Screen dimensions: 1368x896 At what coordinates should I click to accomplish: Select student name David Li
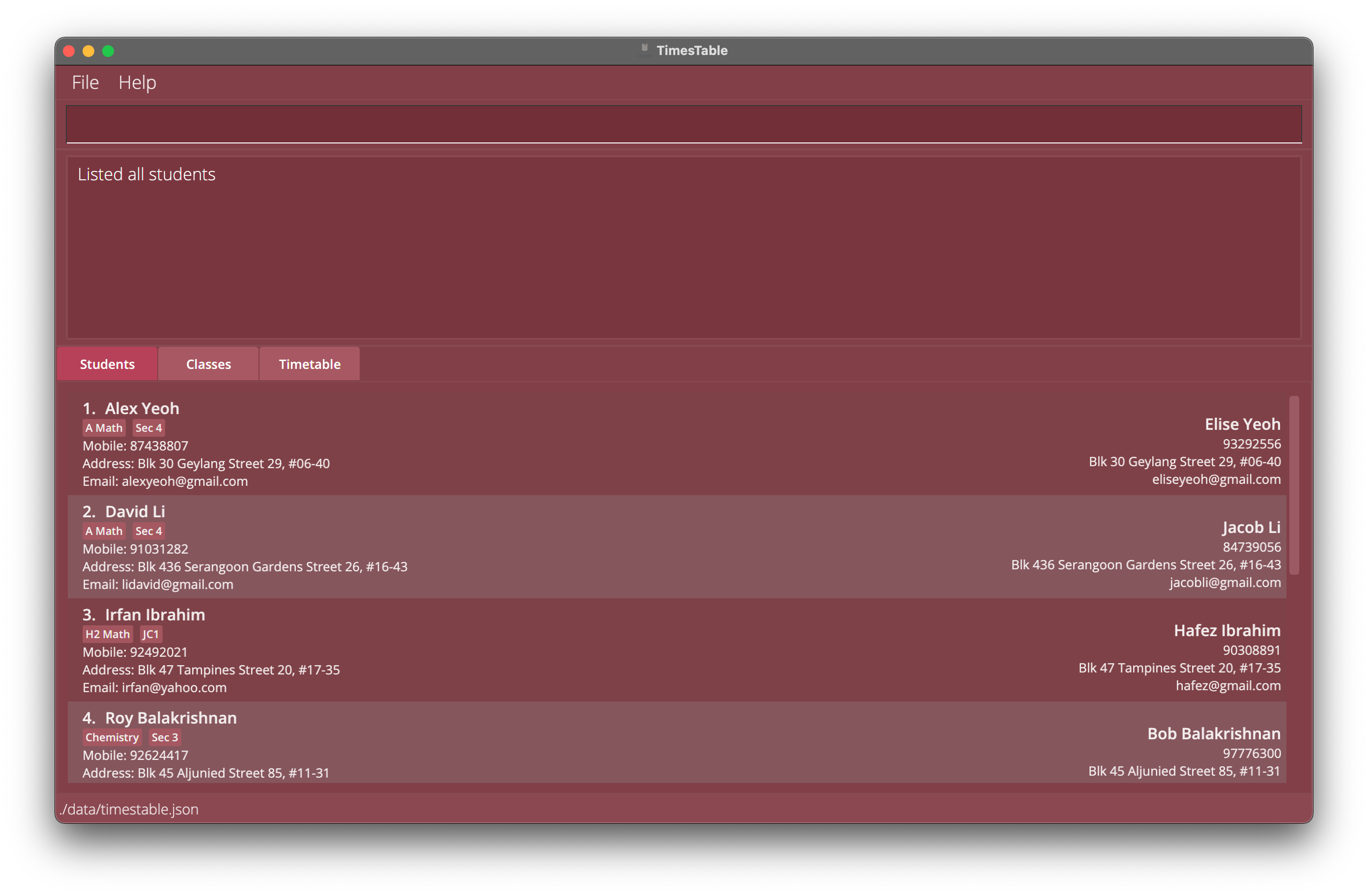135,511
